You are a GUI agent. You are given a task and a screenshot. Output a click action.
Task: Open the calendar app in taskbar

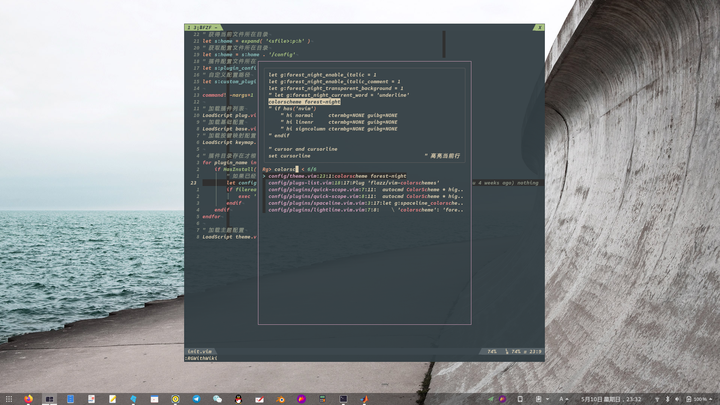(154, 399)
